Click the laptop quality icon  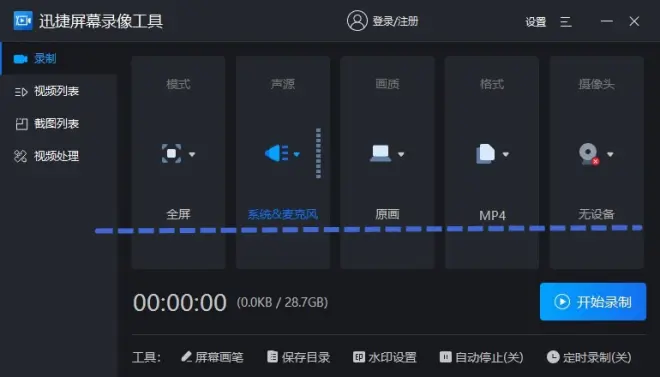381,153
